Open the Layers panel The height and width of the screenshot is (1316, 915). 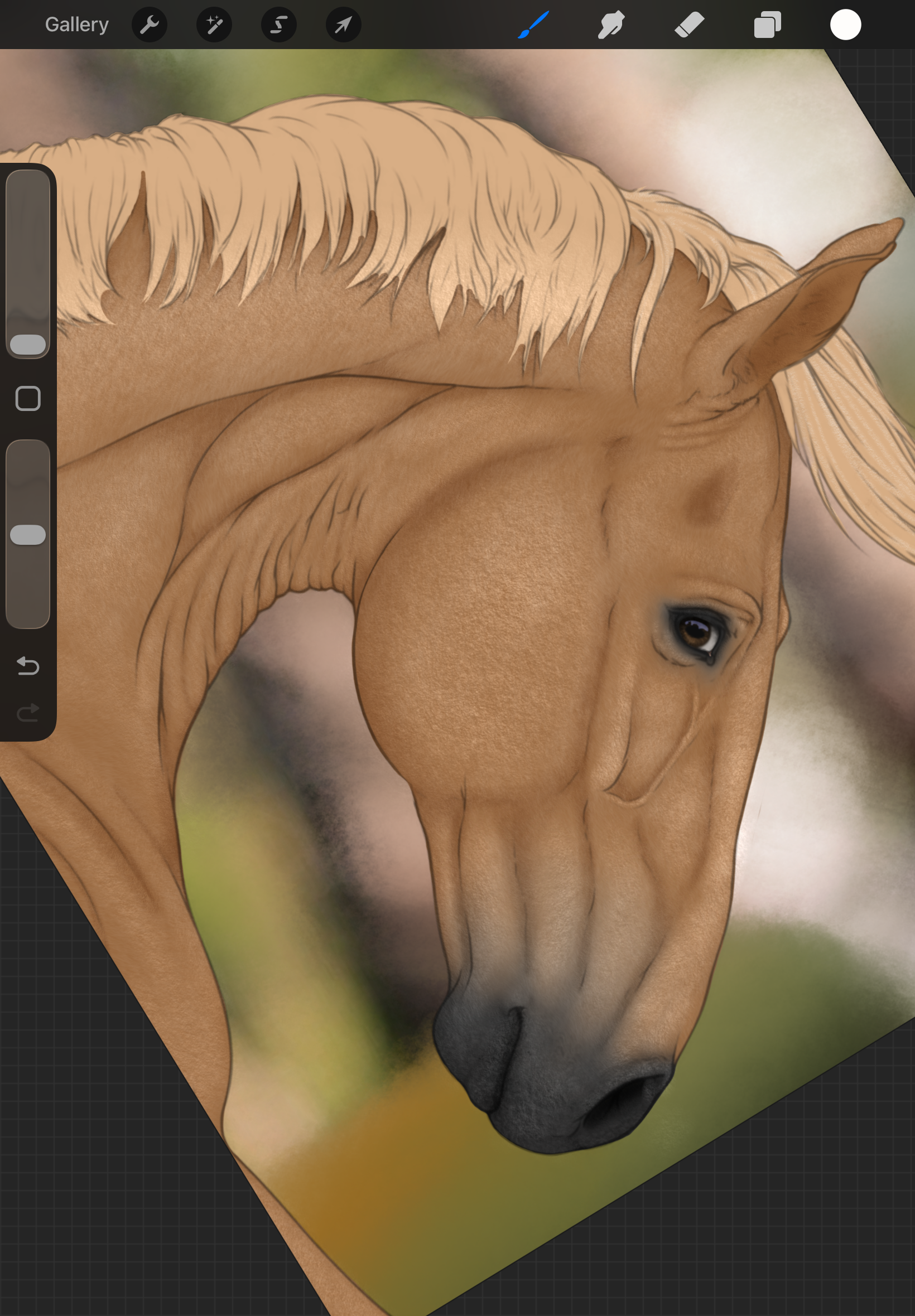pyautogui.click(x=768, y=25)
